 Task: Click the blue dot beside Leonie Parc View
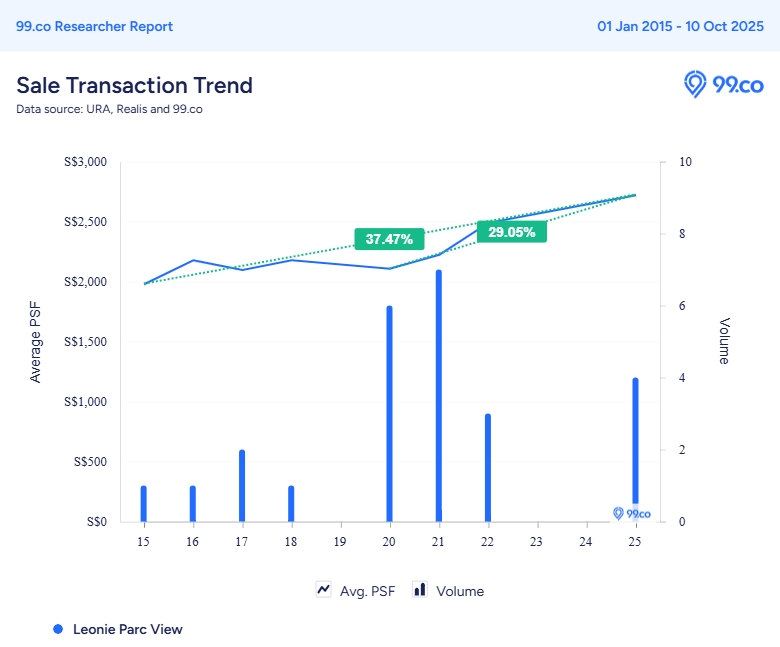point(58,629)
